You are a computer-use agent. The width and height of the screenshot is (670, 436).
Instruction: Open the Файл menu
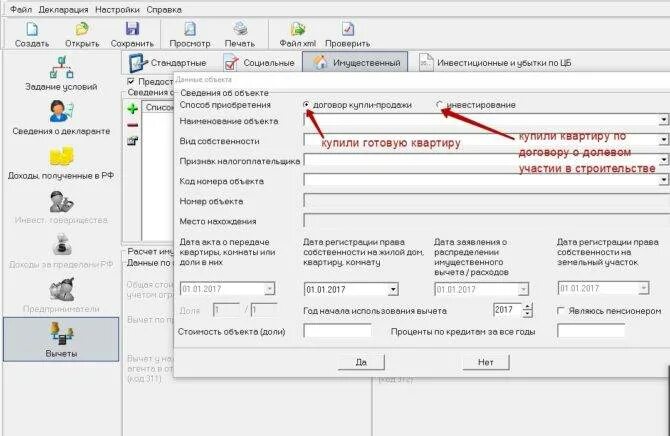(21, 9)
